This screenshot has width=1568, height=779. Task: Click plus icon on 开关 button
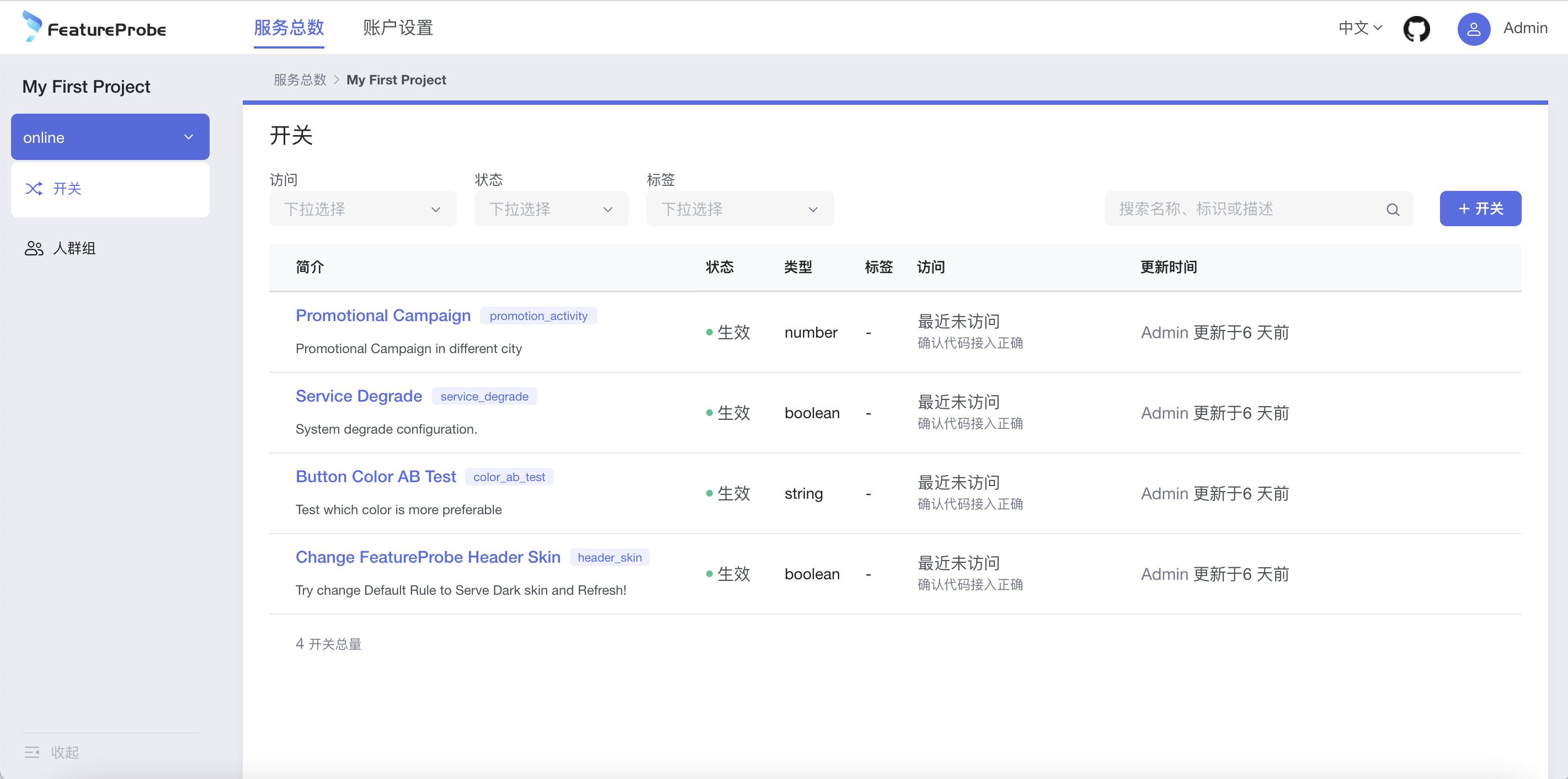[x=1464, y=209]
